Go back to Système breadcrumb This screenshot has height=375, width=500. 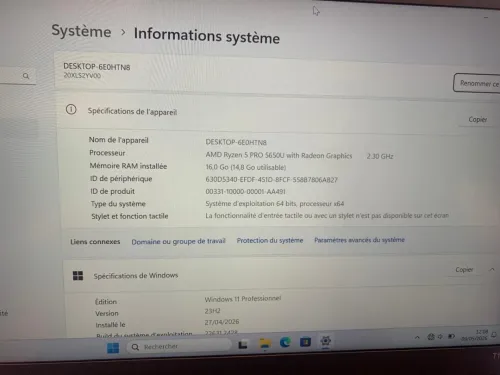click(81, 31)
